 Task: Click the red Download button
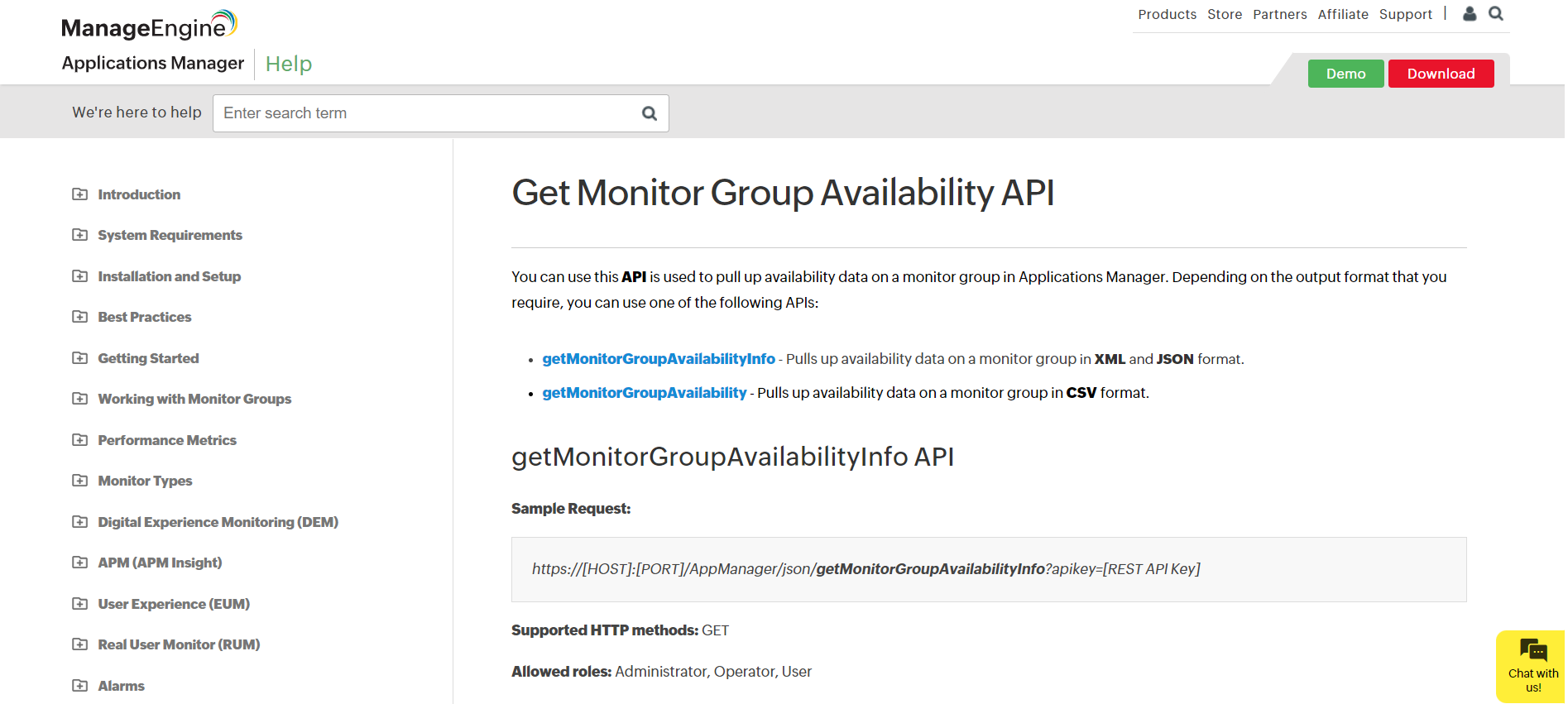[1441, 74]
